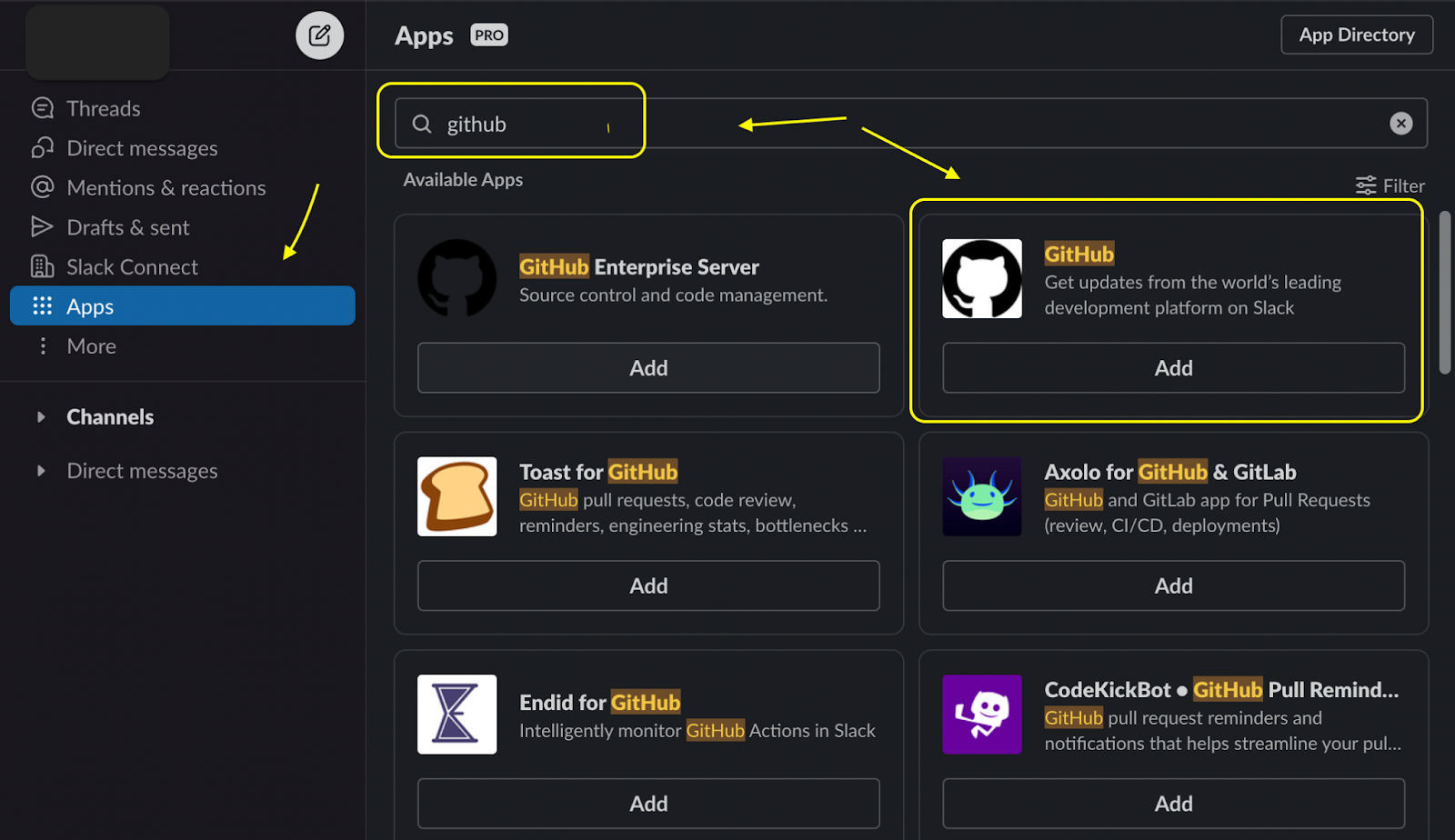Screen dimensions: 1455x840
Task: Open the Filter options
Action: point(1390,185)
